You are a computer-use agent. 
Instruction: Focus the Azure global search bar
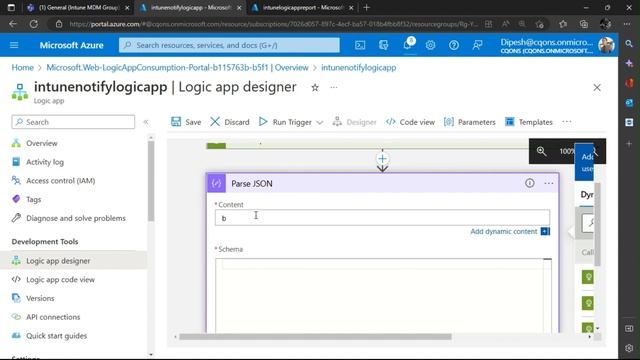229,45
